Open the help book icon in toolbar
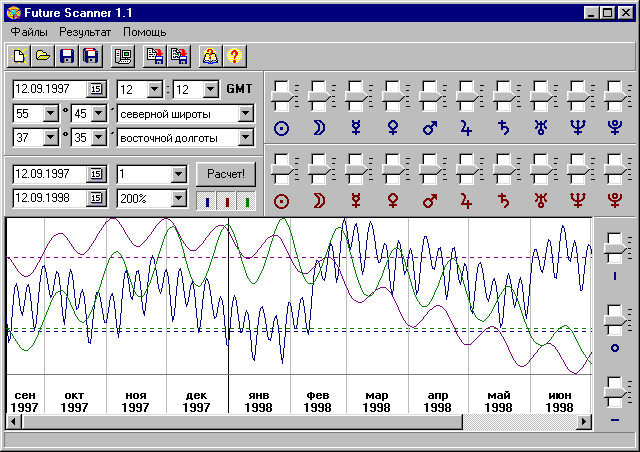Image resolution: width=640 pixels, height=452 pixels. [211, 56]
